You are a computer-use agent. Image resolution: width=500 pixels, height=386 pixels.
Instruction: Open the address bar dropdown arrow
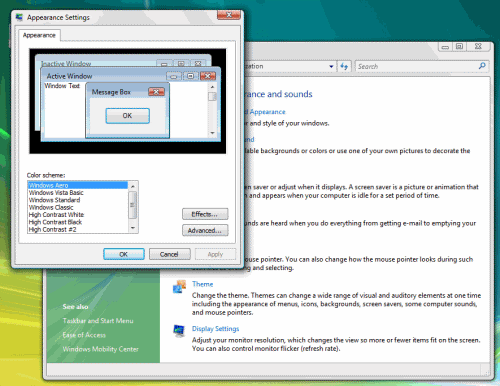(x=331, y=66)
